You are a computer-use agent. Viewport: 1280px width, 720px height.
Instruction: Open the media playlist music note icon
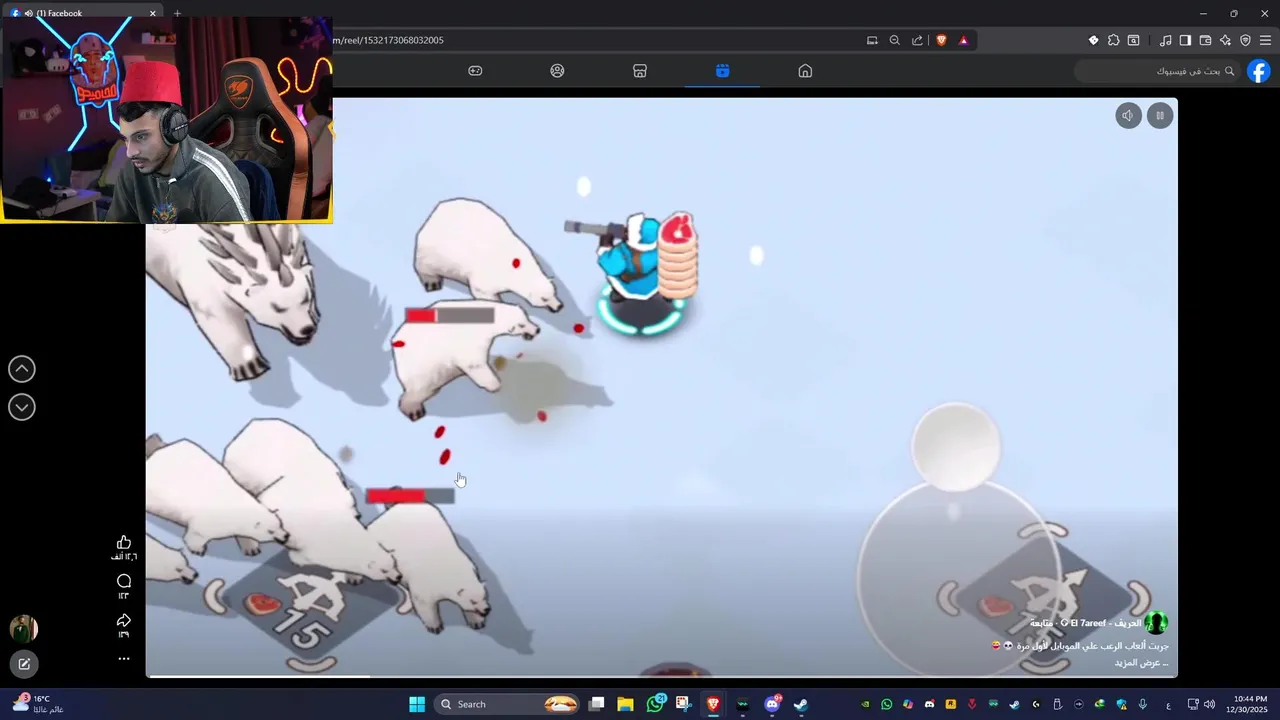(1165, 40)
